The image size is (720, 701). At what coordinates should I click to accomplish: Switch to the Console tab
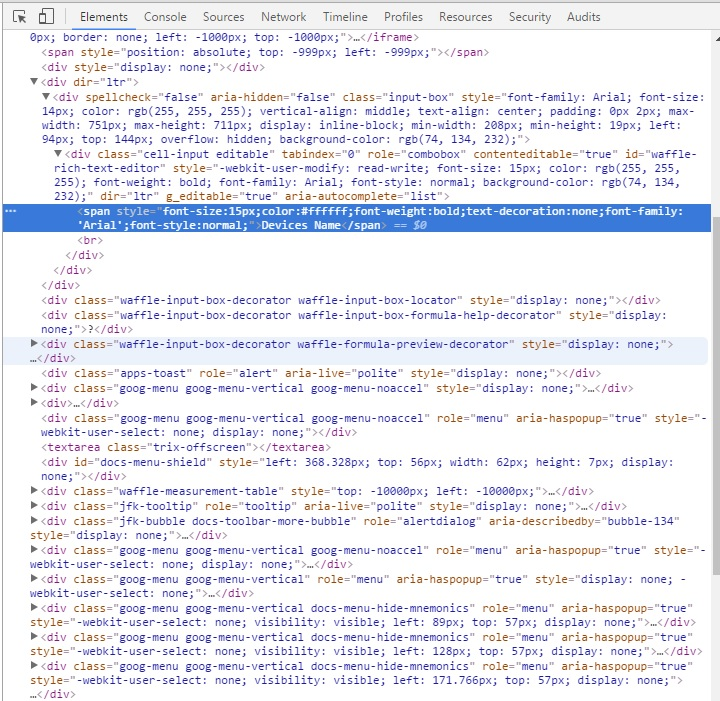coord(165,17)
